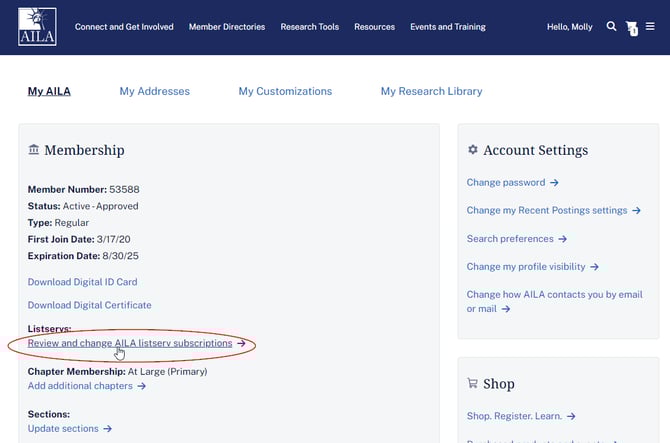This screenshot has width=670, height=443.
Task: Click Download Digital ID Card link
Action: coord(82,282)
